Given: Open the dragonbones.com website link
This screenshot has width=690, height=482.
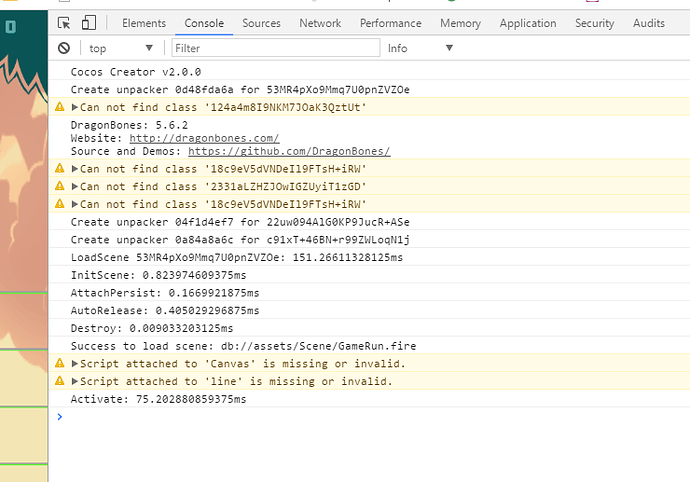Looking at the screenshot, I should pyautogui.click(x=204, y=138).
